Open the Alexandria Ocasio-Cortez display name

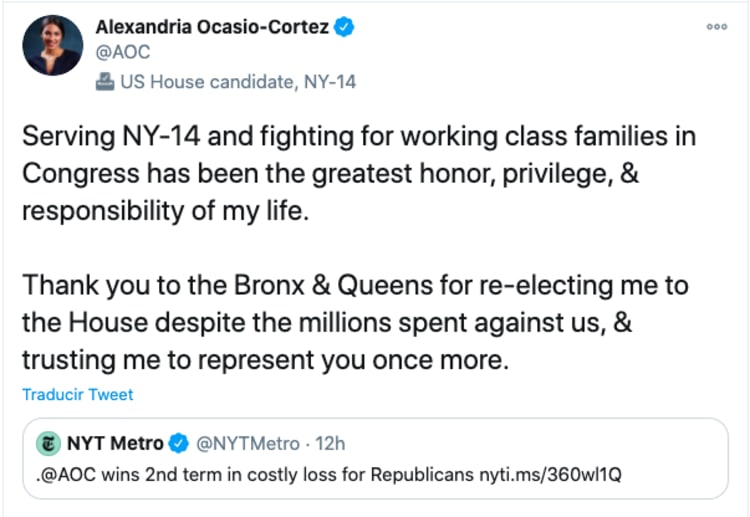(213, 29)
